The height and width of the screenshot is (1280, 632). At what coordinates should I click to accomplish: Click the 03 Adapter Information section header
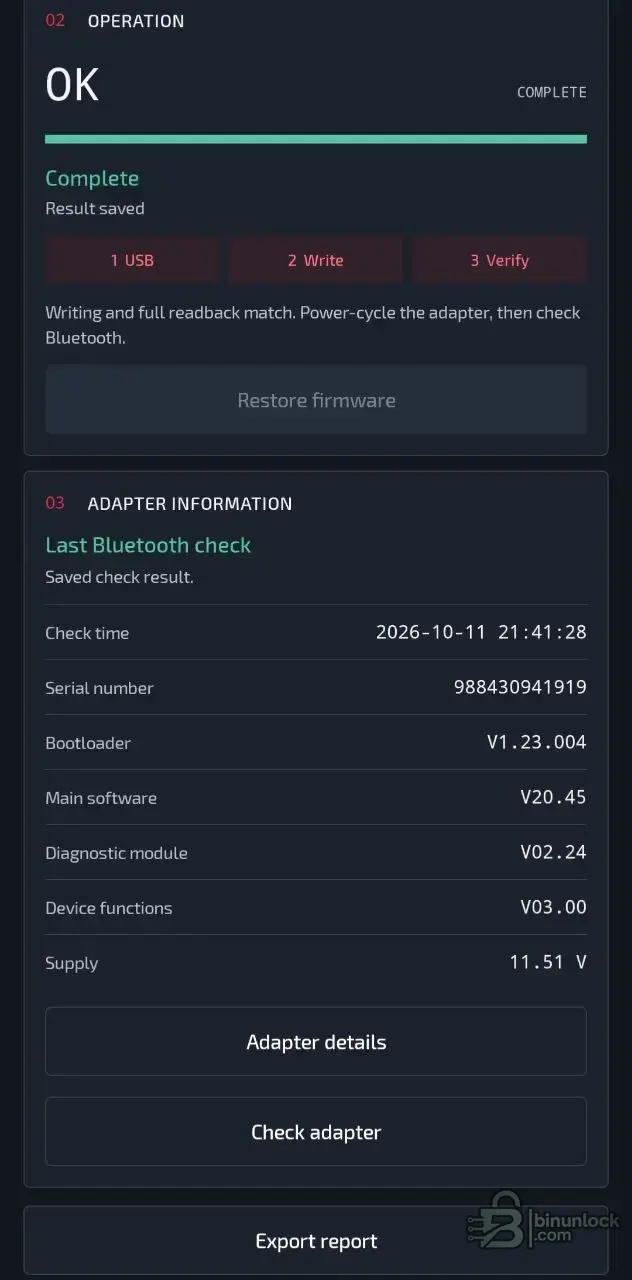tap(169, 503)
